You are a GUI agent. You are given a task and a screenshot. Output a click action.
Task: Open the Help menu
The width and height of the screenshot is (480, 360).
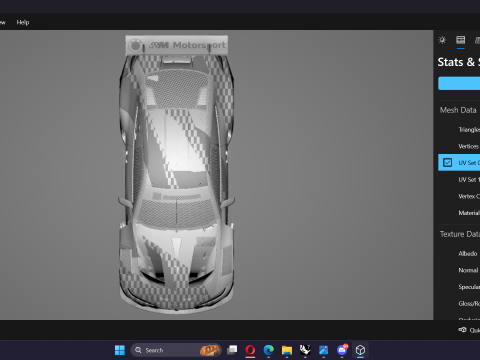pos(23,22)
